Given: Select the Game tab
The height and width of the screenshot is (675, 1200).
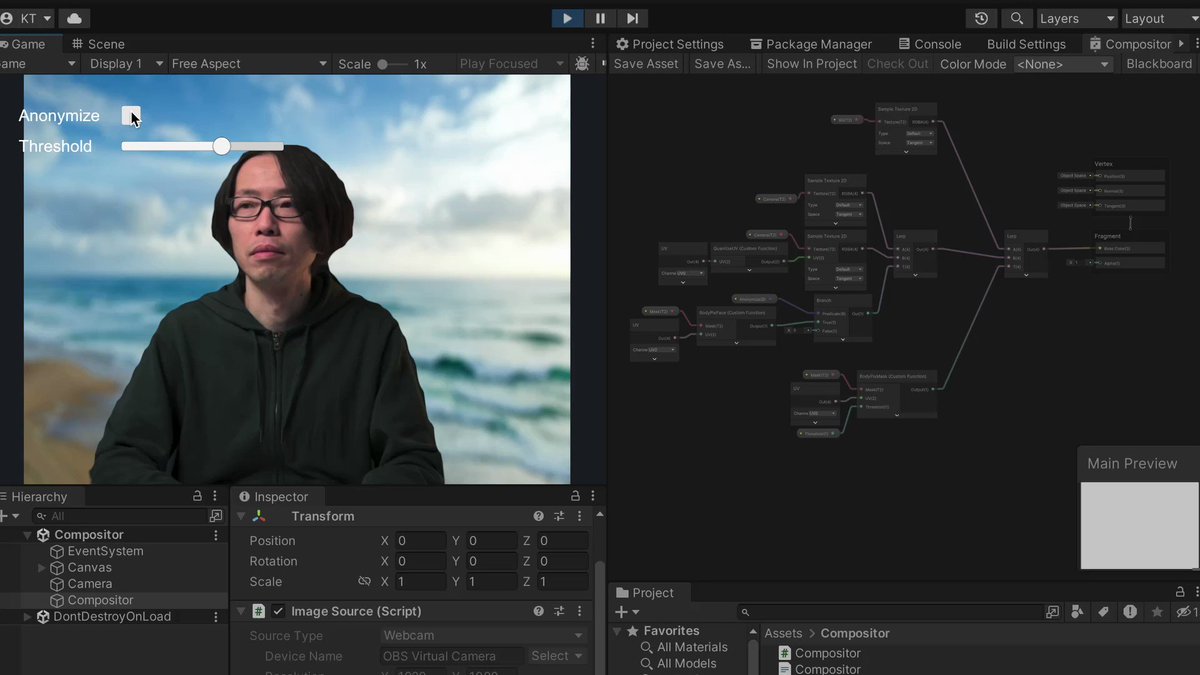Looking at the screenshot, I should coord(27,43).
